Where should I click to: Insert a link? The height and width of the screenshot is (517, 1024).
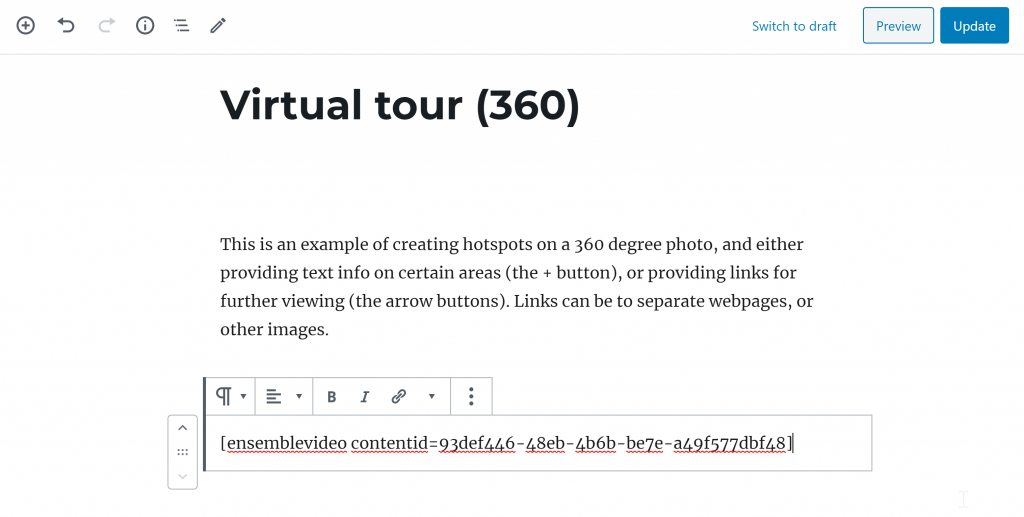398,396
